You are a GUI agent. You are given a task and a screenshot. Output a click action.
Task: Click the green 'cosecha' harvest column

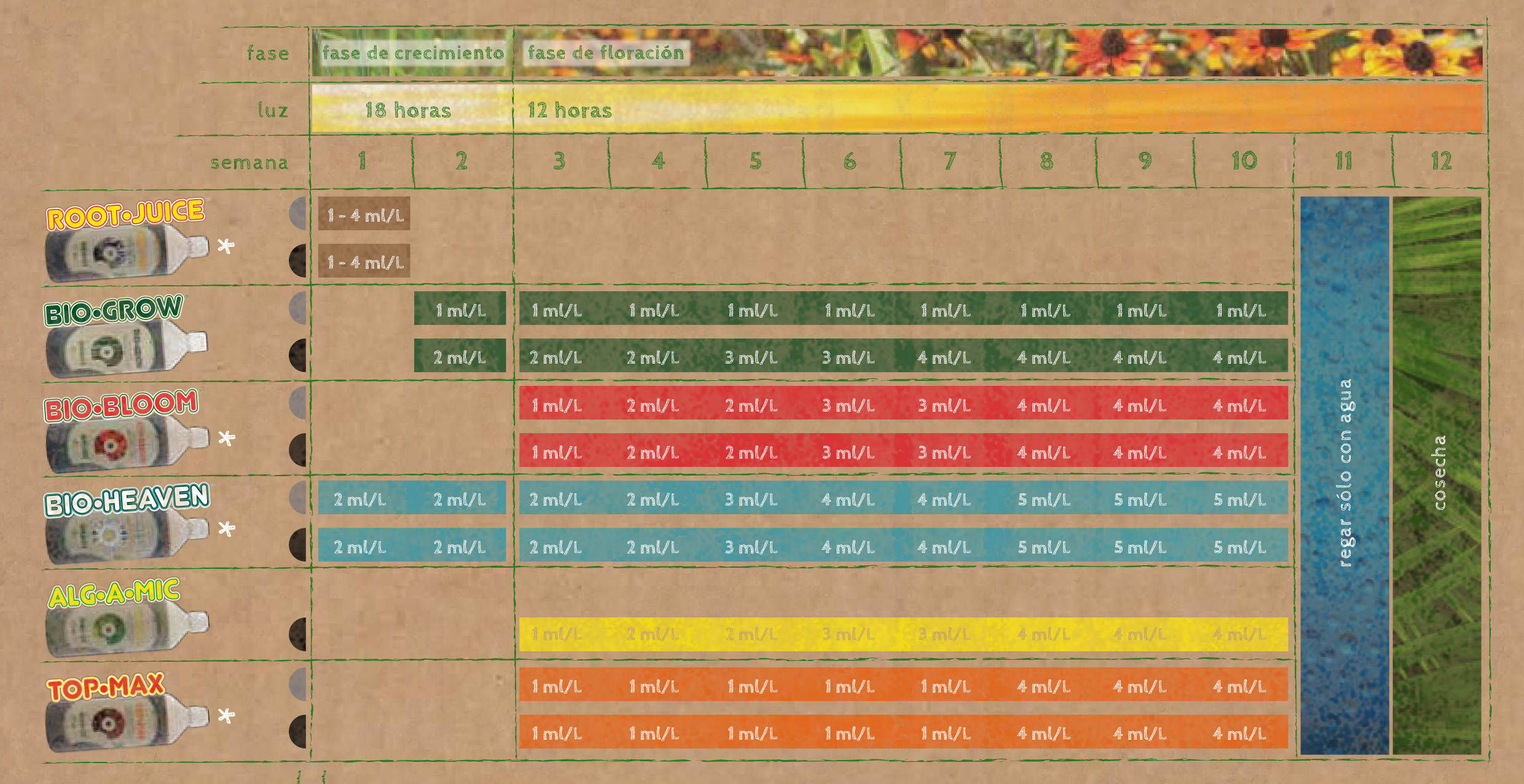click(1438, 473)
